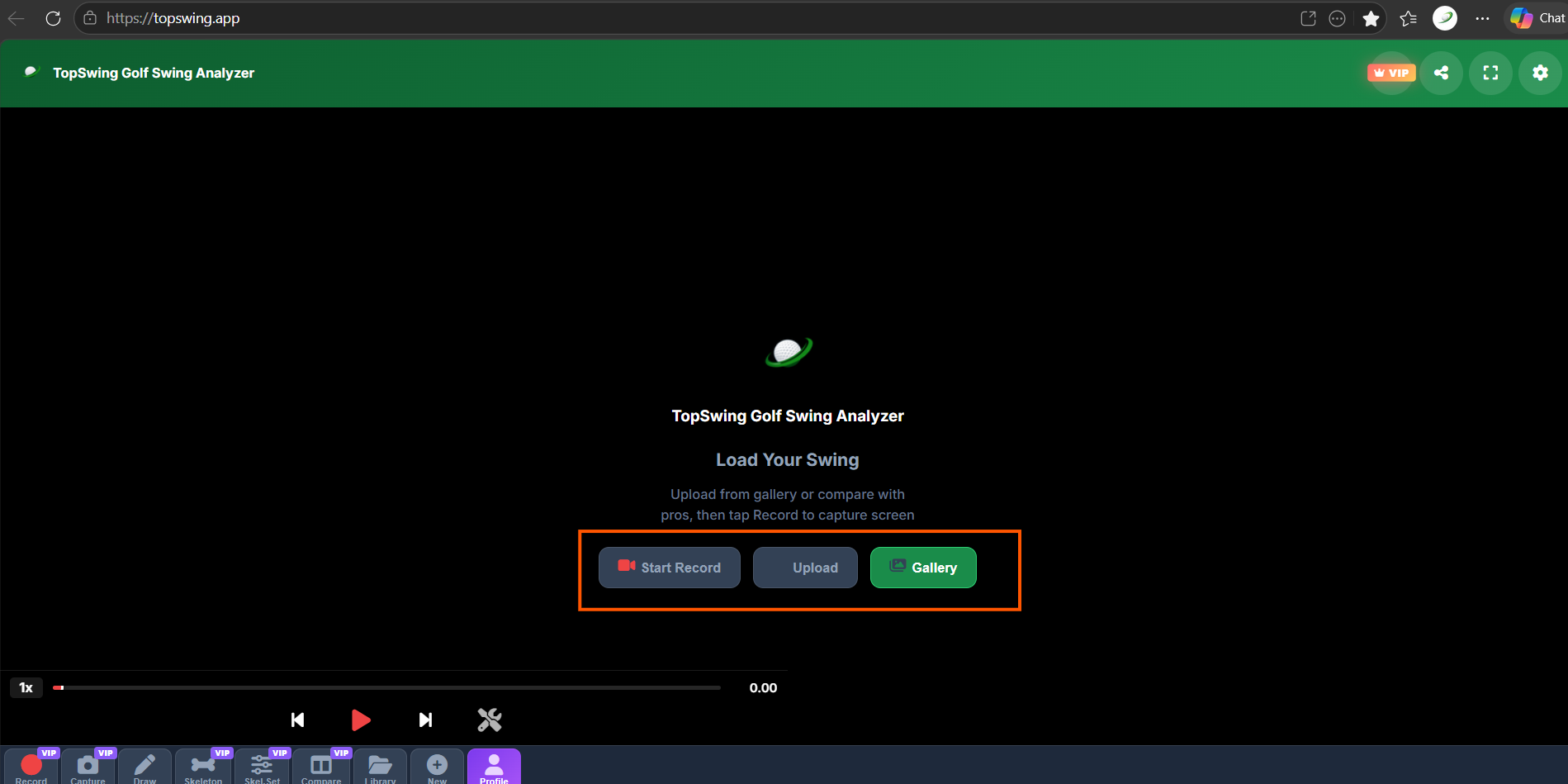Click the browser favorites star icon
The image size is (1568, 784).
pyautogui.click(x=1371, y=18)
